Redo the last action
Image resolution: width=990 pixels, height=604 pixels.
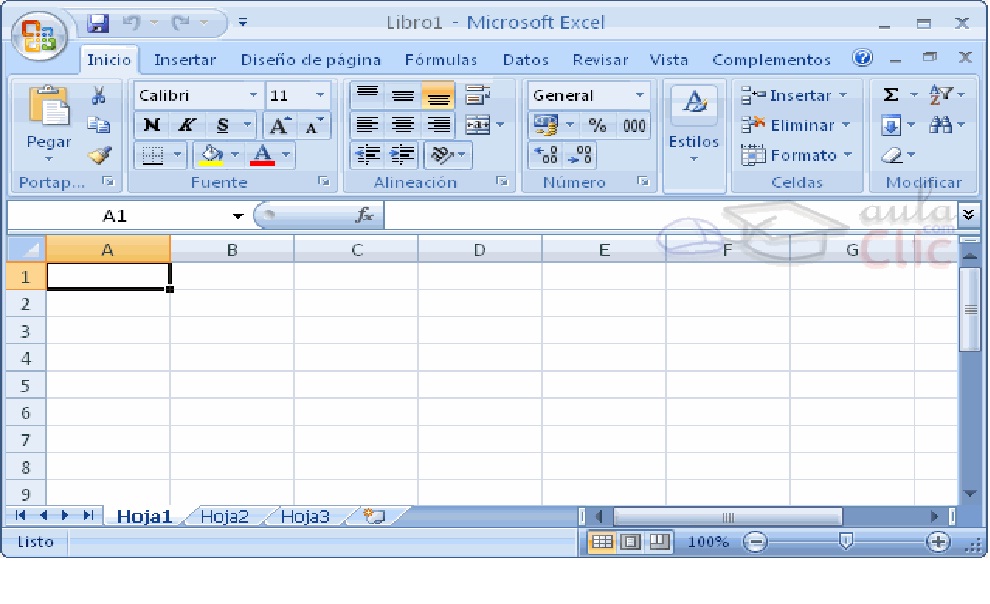181,23
